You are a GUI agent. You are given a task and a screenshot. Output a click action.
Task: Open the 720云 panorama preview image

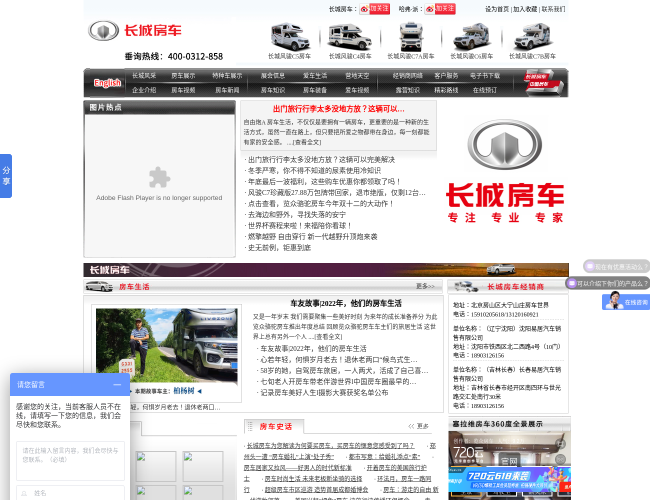tap(509, 464)
